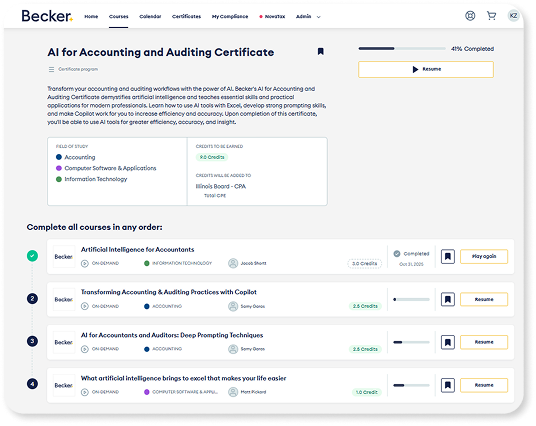Click on-demand play icon for Deep Prompting course
This screenshot has height=426, width=536.
(x=85, y=349)
